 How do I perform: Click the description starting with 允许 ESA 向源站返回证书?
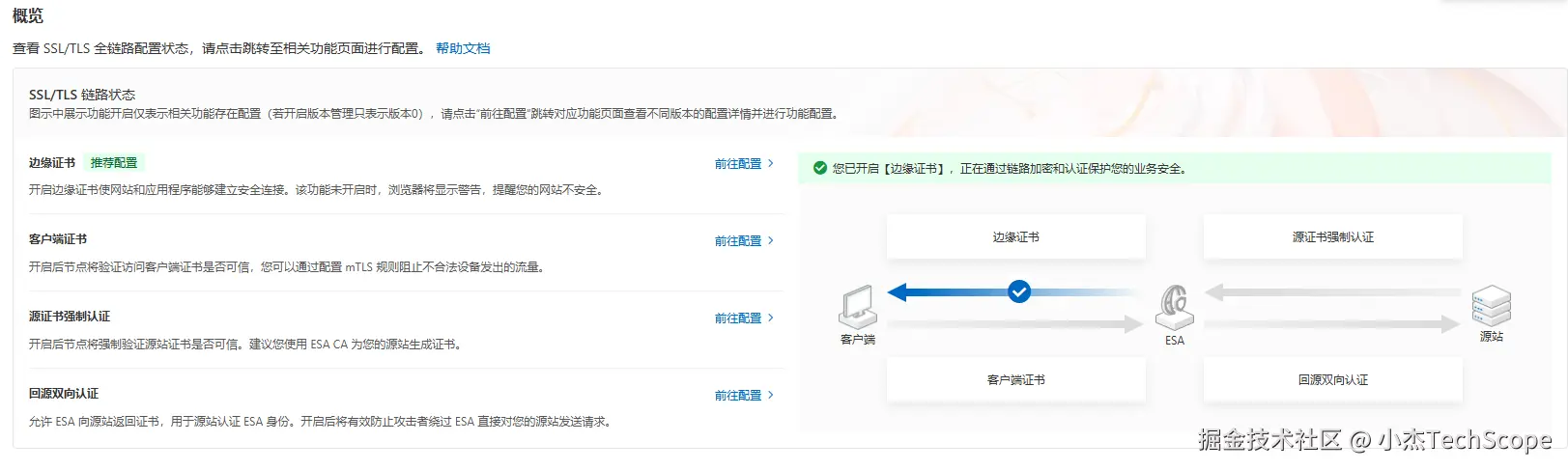tap(322, 422)
